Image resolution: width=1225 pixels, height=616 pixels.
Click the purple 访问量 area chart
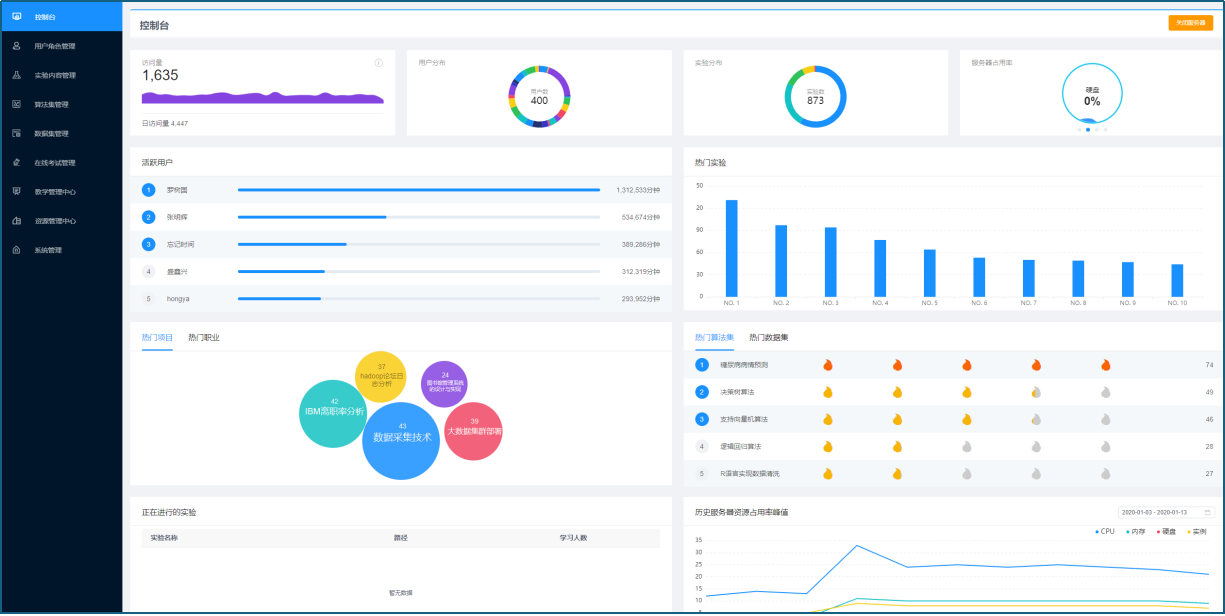coord(262,97)
